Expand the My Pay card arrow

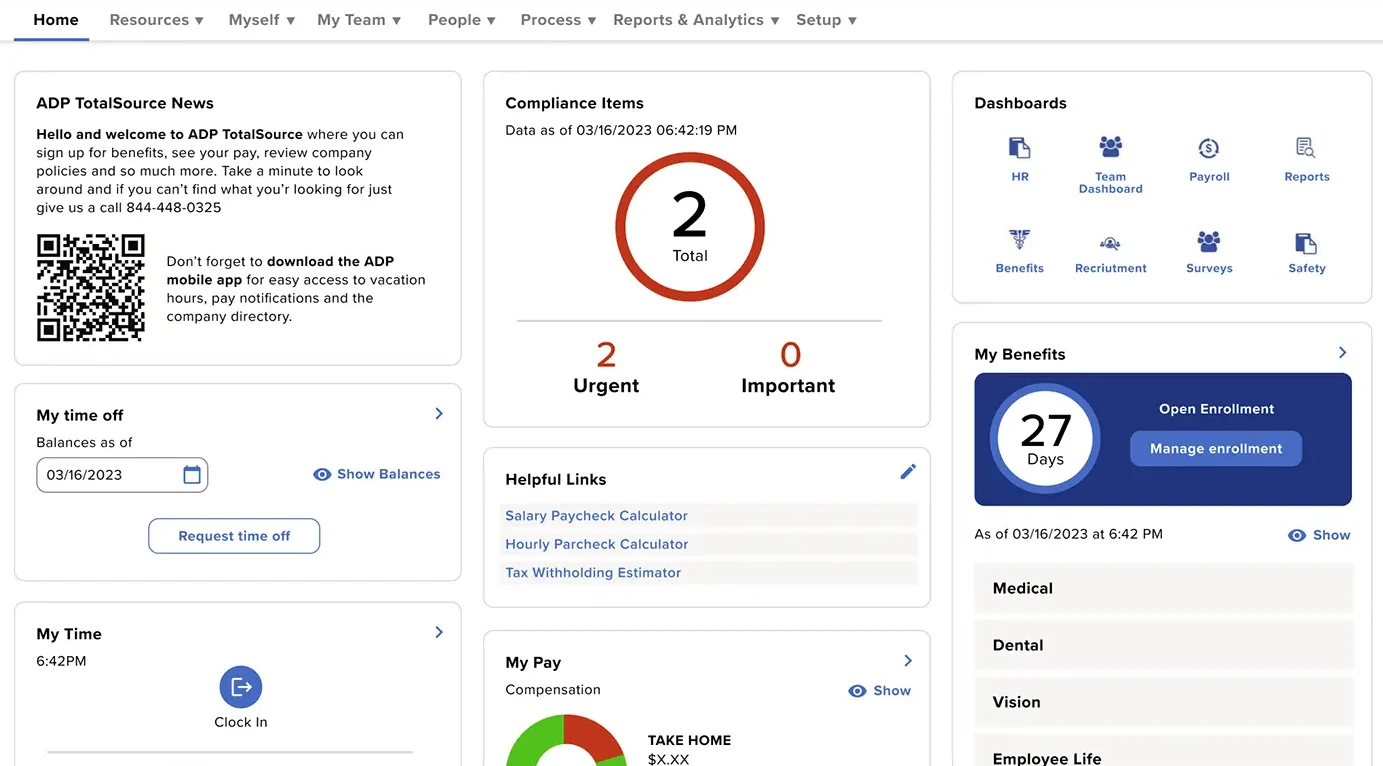(908, 660)
